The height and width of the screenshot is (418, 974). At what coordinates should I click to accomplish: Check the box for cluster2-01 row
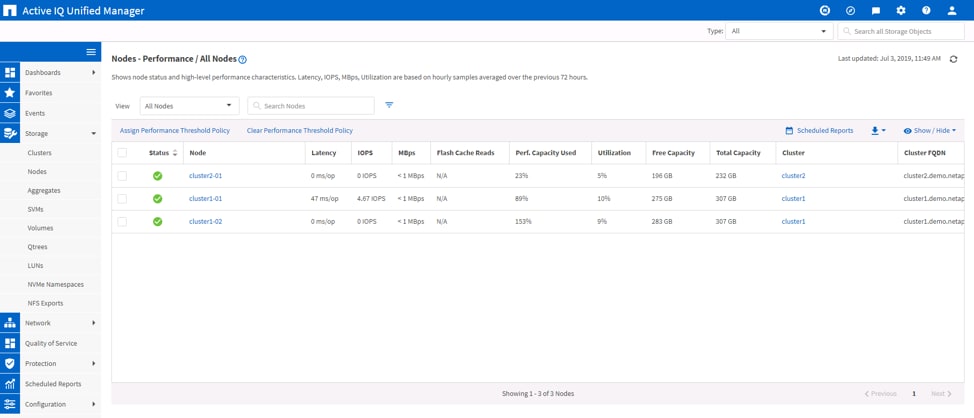click(122, 176)
